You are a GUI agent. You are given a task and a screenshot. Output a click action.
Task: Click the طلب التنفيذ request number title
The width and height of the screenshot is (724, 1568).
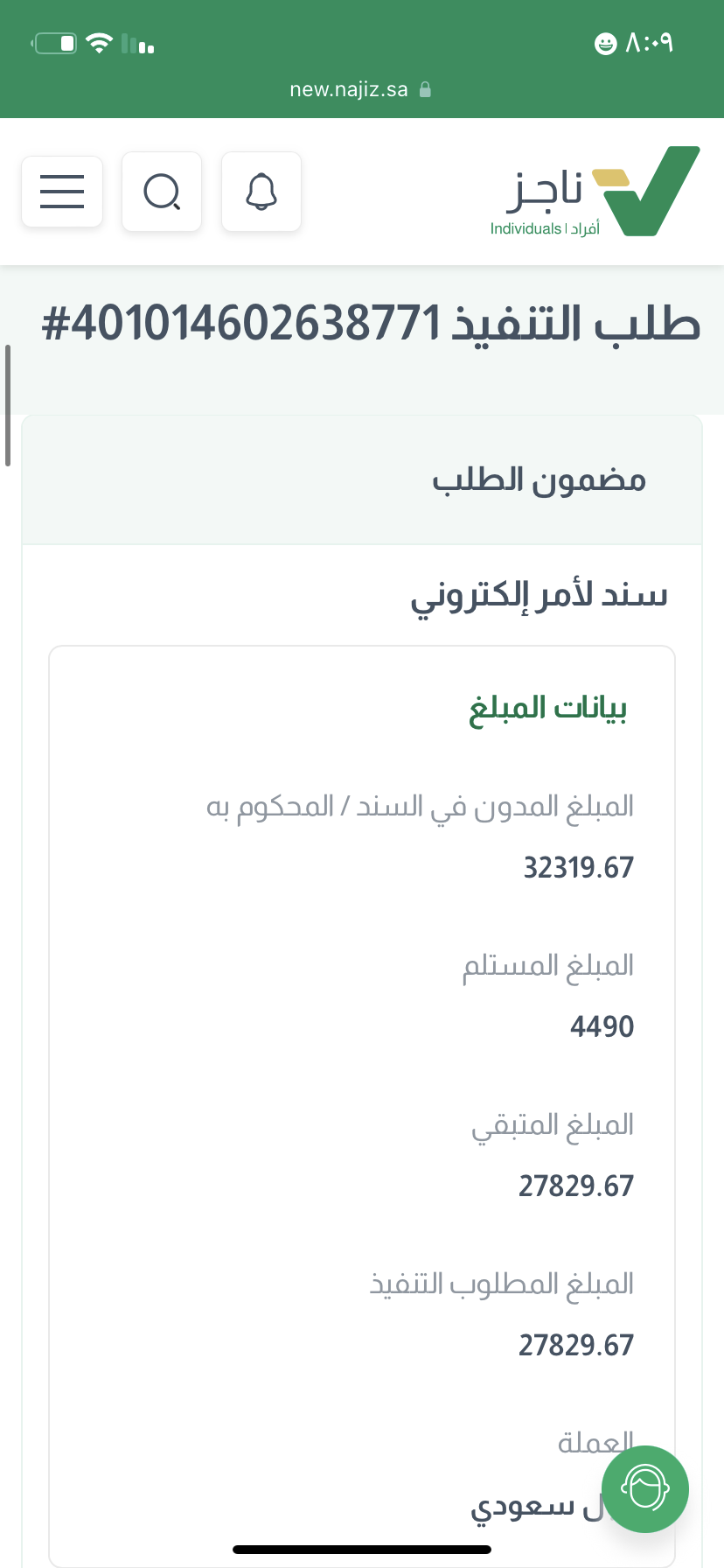[x=371, y=324]
